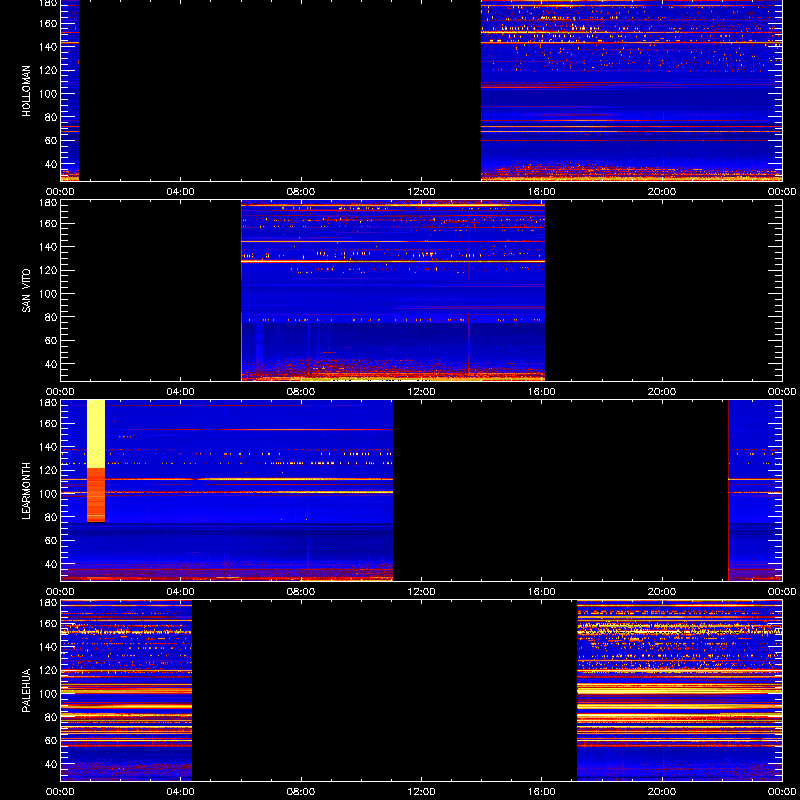This screenshot has width=800, height=800.
Task: Click the PALEHUA station axis label
Action: point(26,691)
